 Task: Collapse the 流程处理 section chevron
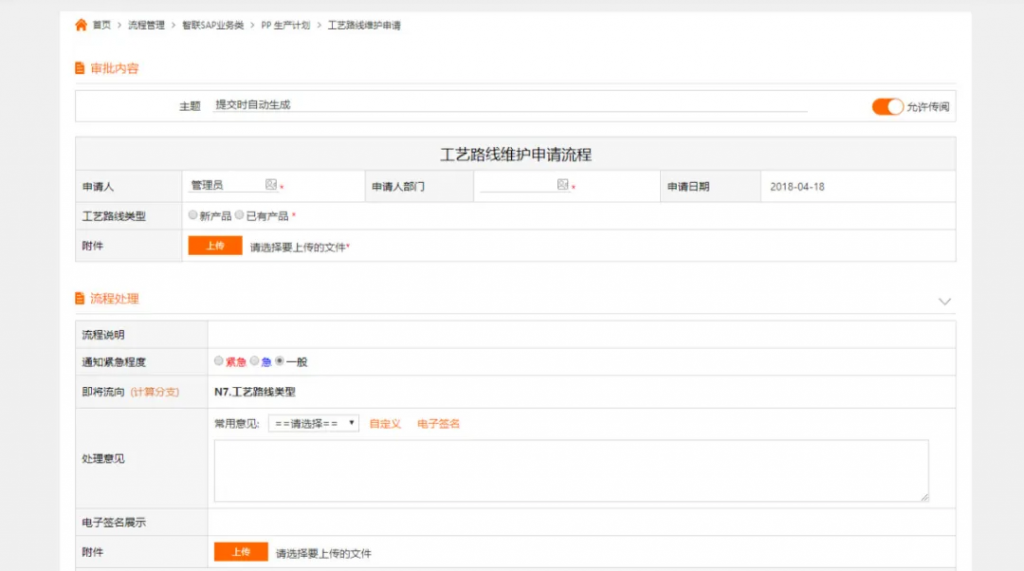(945, 300)
